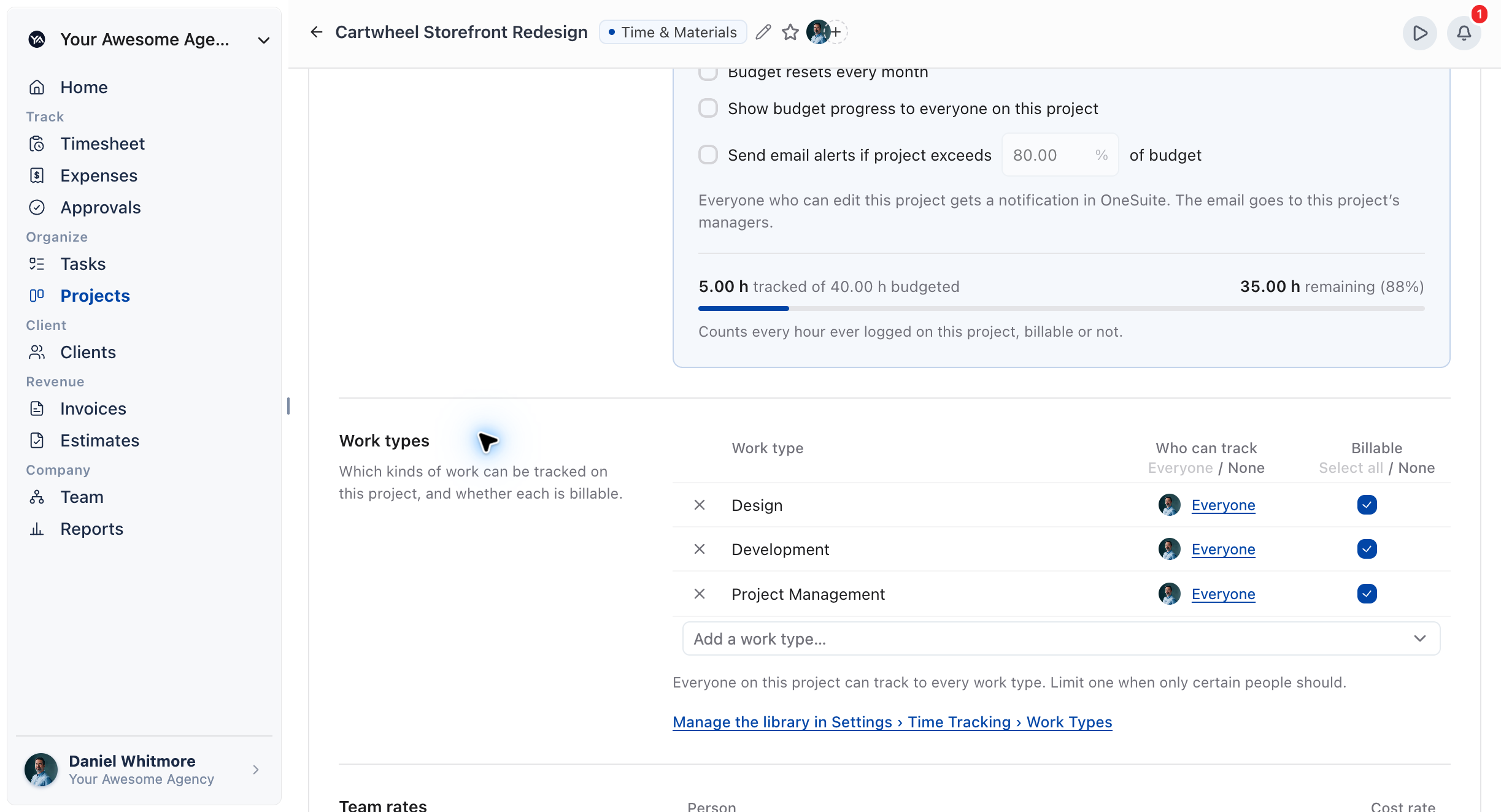This screenshot has width=1501, height=812.
Task: Click the Team org-chart icon
Action: [37, 497]
